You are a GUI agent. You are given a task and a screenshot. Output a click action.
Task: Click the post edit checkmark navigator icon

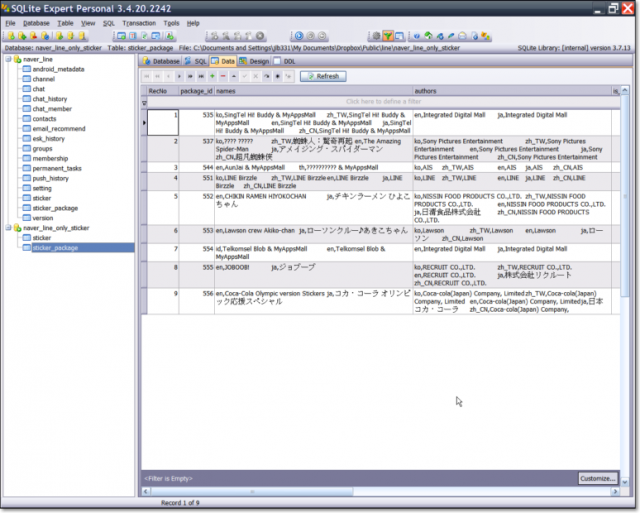[x=245, y=76]
